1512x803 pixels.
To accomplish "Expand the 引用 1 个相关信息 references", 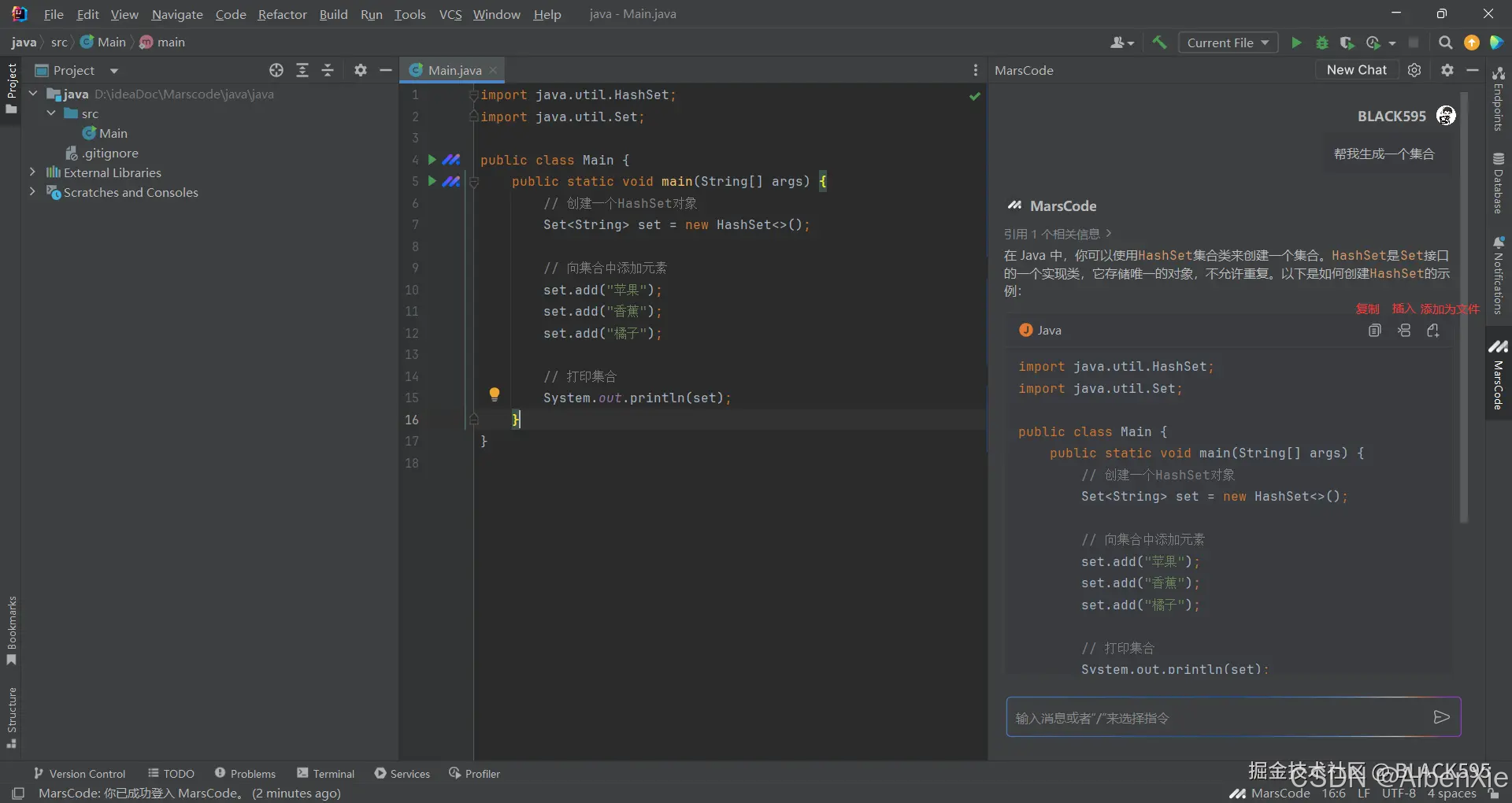I will pyautogui.click(x=1058, y=234).
